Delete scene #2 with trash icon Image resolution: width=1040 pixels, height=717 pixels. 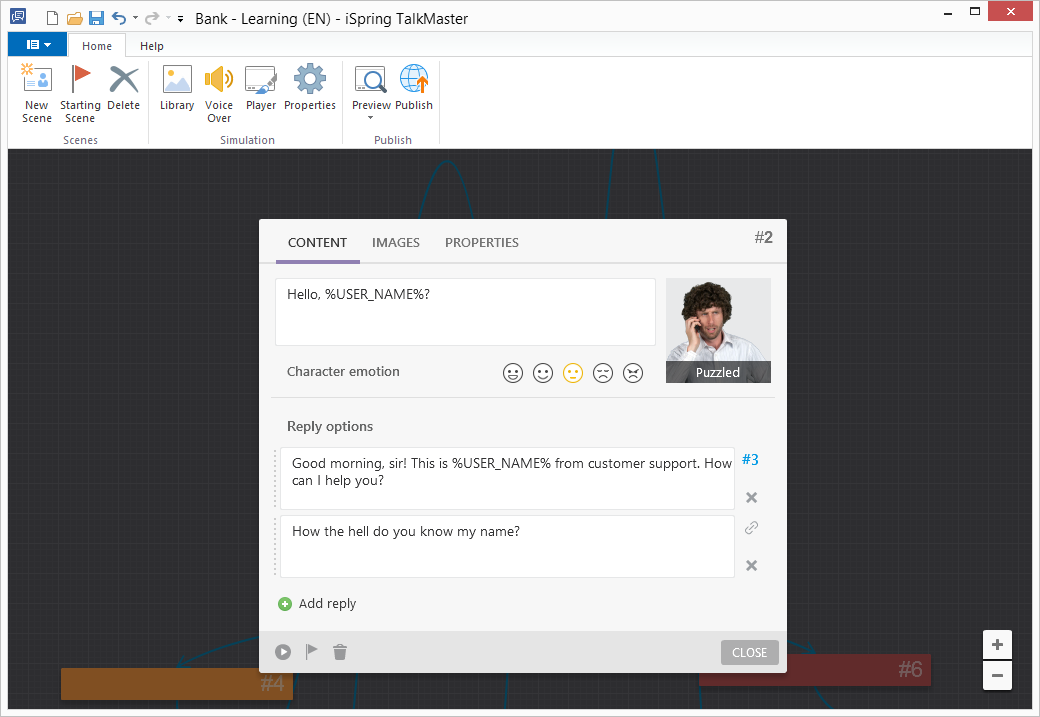point(340,652)
